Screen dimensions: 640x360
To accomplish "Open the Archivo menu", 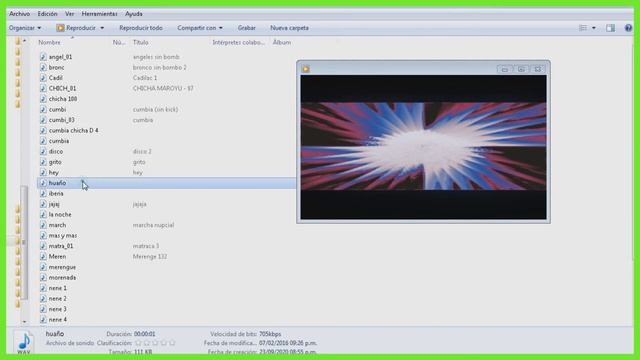I will 19,13.
